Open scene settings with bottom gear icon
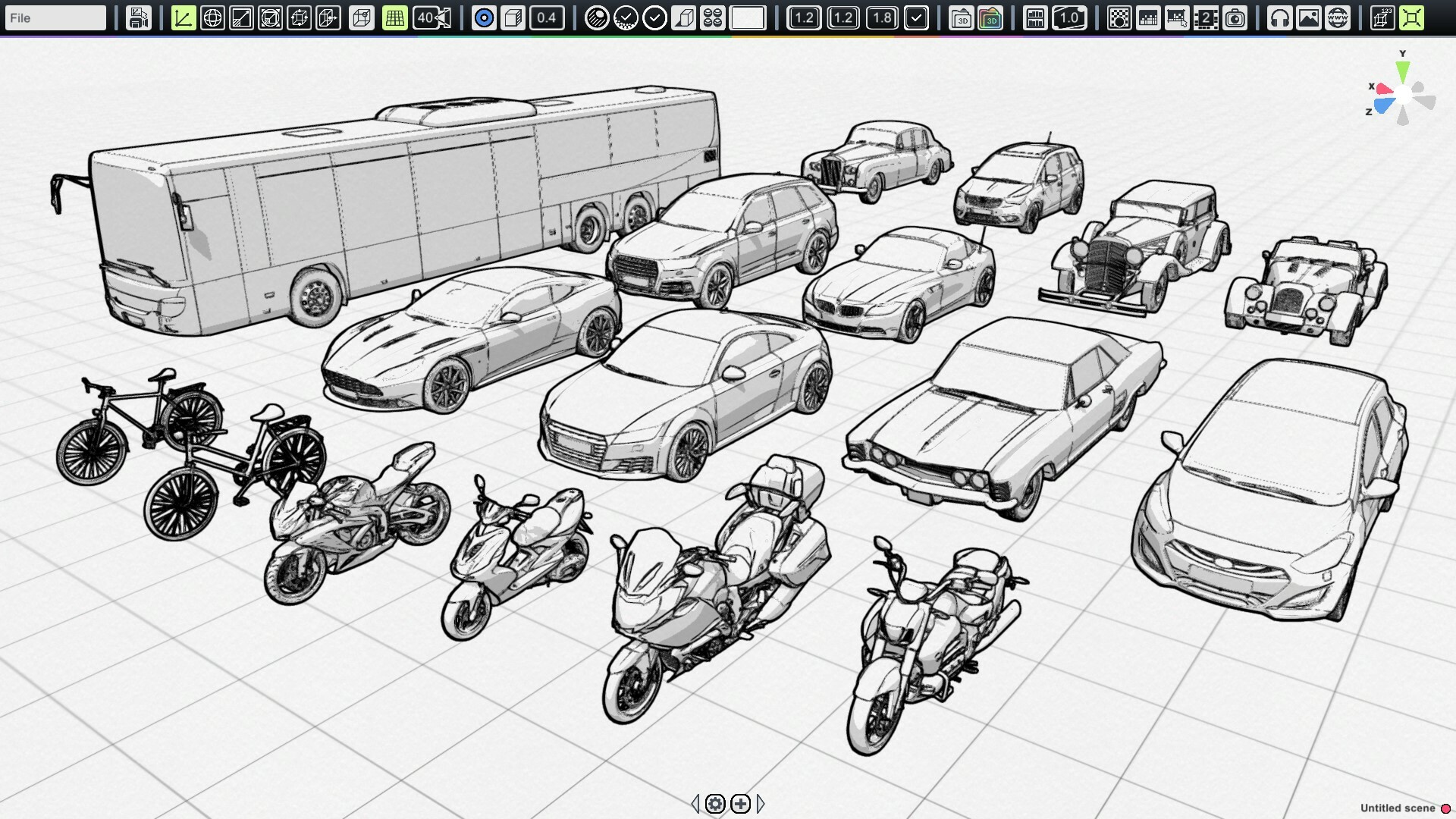This screenshot has height=819, width=1456. coord(715,805)
